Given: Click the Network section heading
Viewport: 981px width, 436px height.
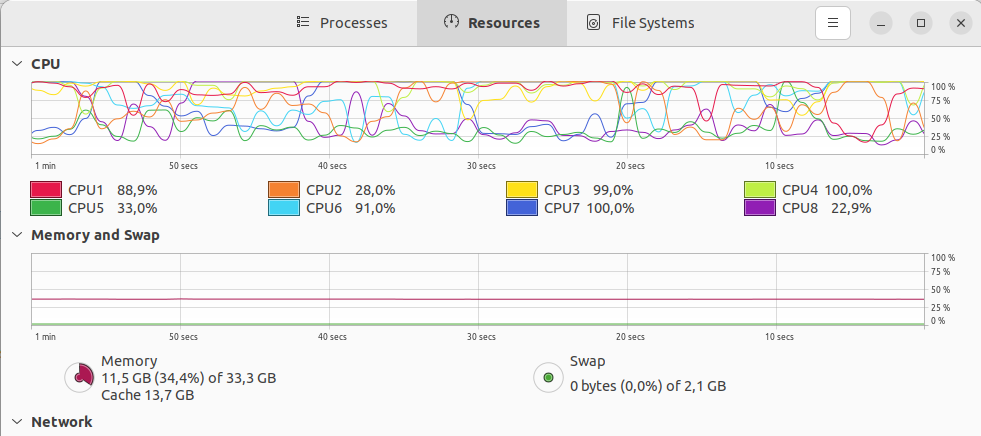Looking at the screenshot, I should tap(62, 422).
